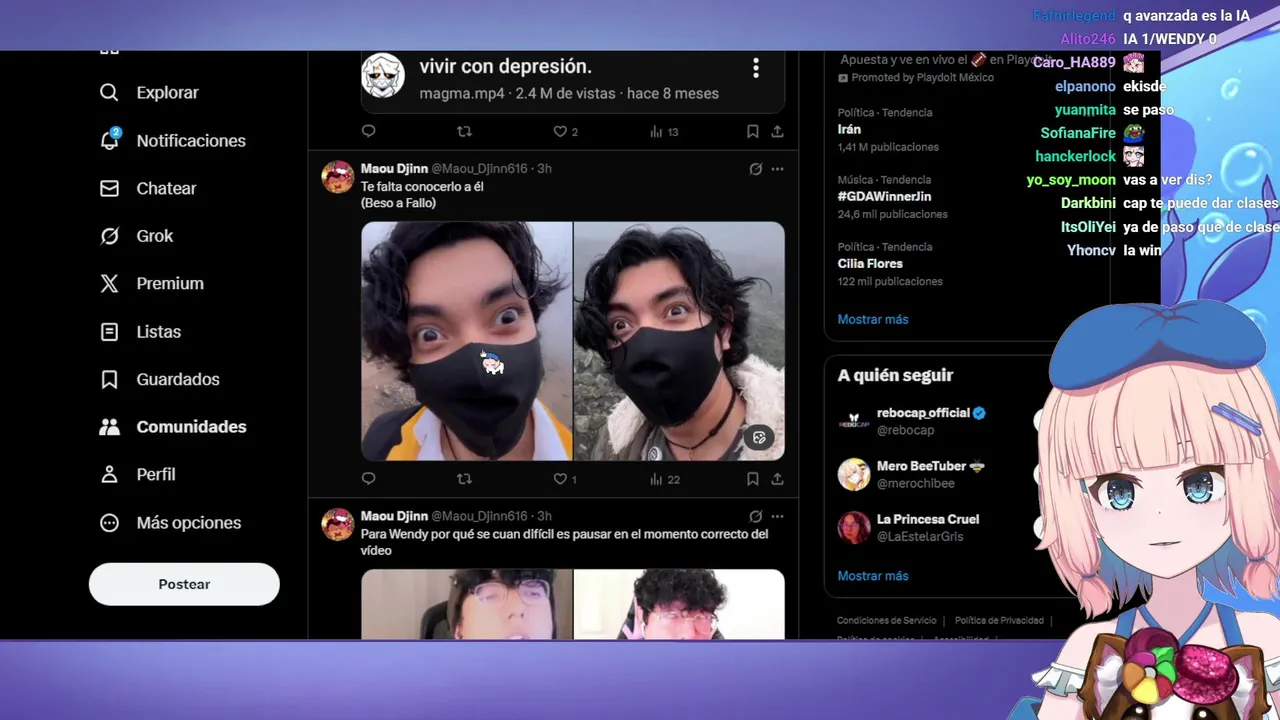Image resolution: width=1280 pixels, height=720 pixels.
Task: Click the Postear button
Action: (184, 584)
